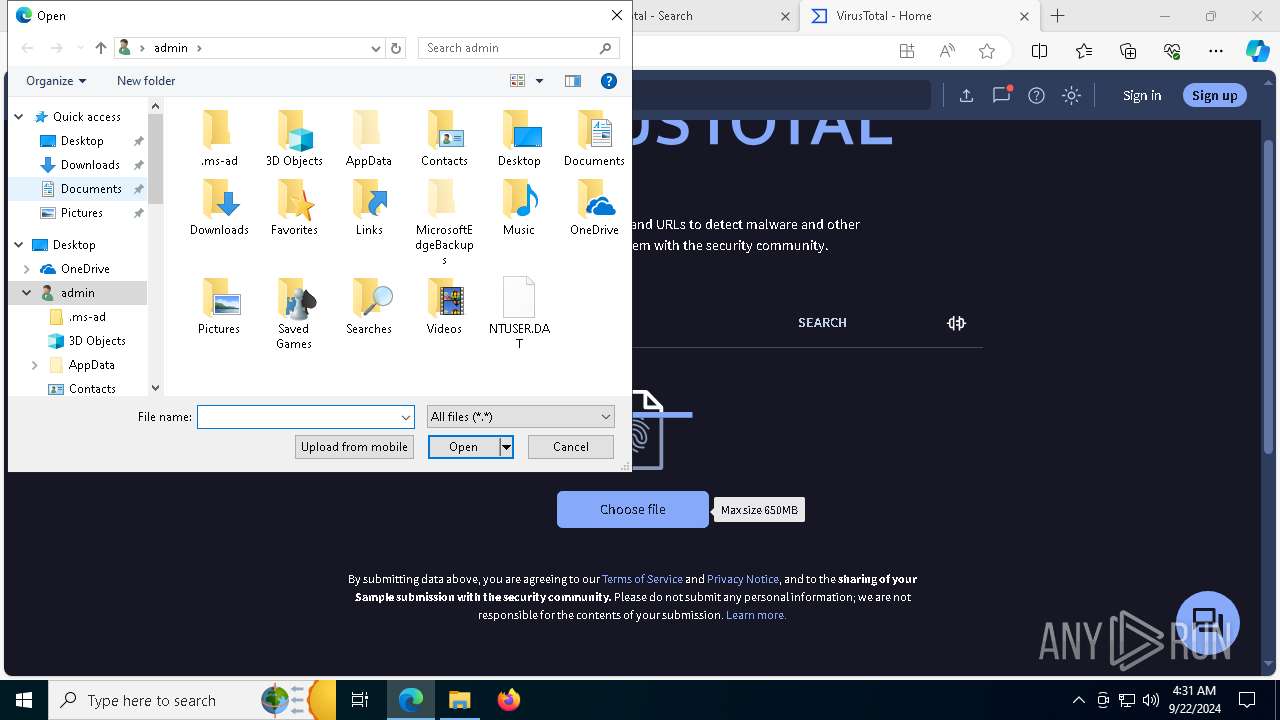Collapse the admin tree node
Viewport: 1280px width, 720px height.
(27, 293)
